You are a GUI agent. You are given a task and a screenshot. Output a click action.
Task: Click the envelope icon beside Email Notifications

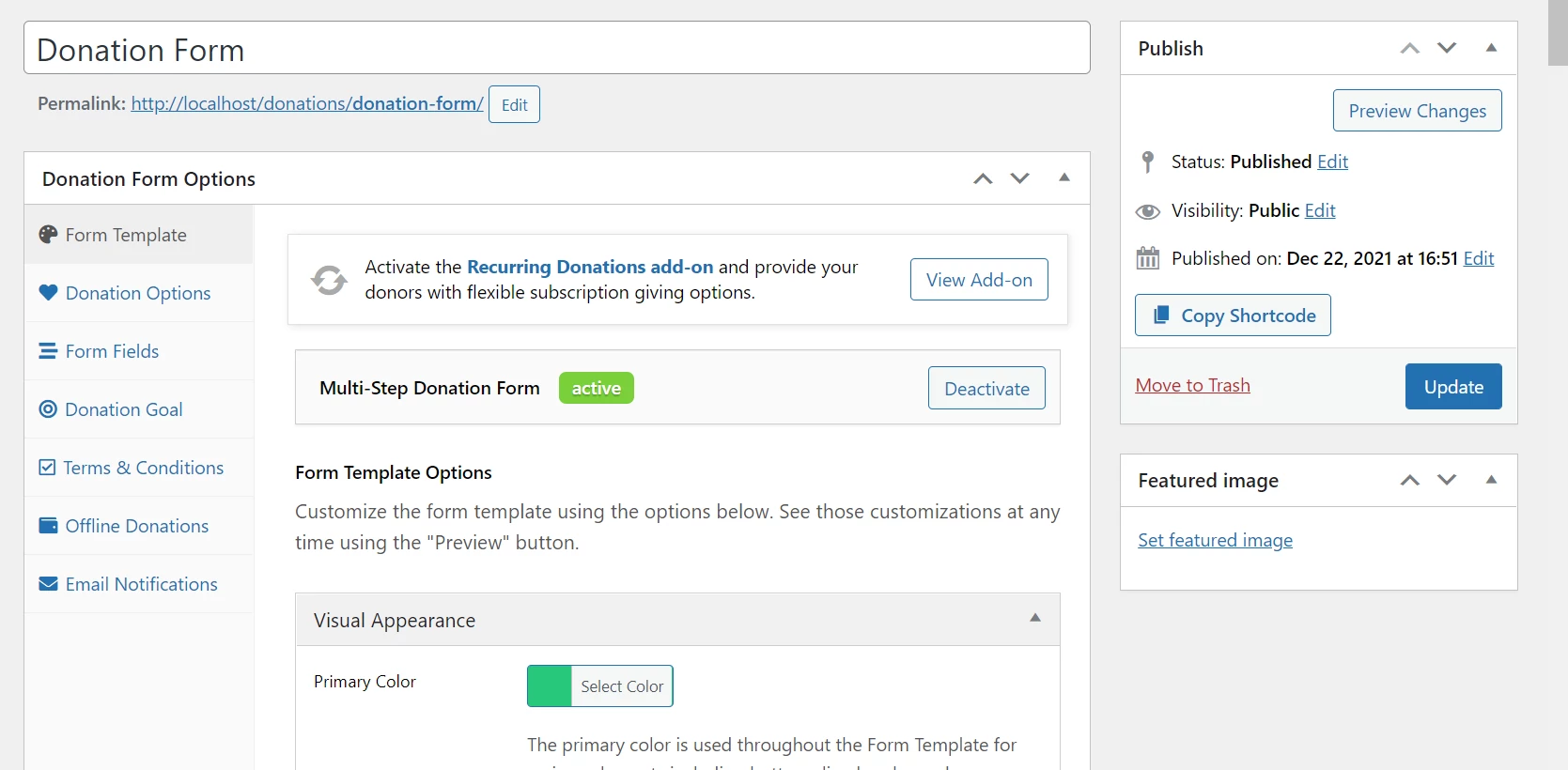pyautogui.click(x=48, y=584)
